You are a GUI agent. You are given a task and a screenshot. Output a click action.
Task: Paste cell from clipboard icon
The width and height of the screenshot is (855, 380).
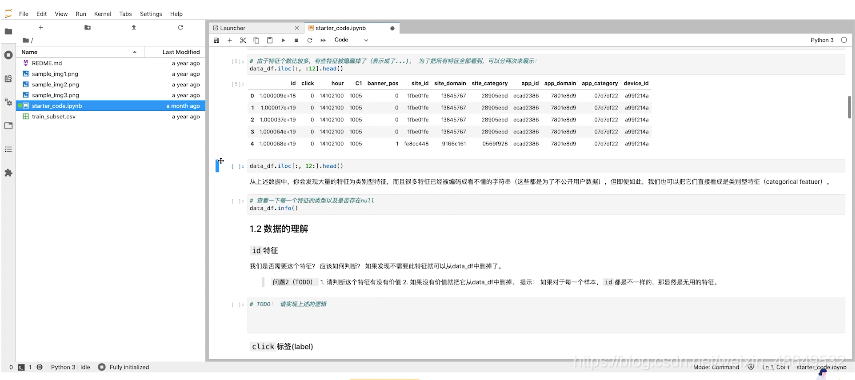coord(269,40)
